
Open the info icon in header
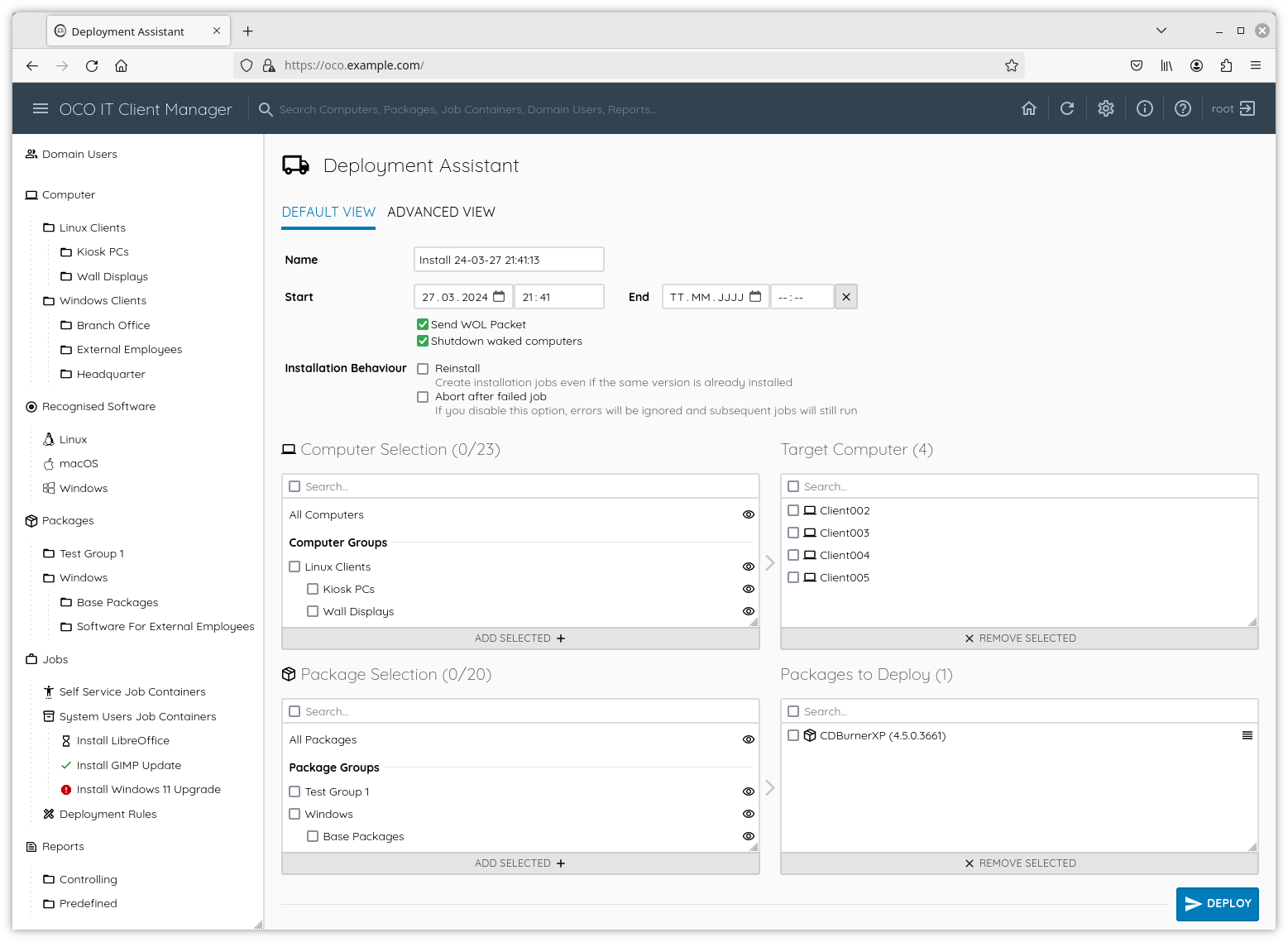tap(1145, 108)
